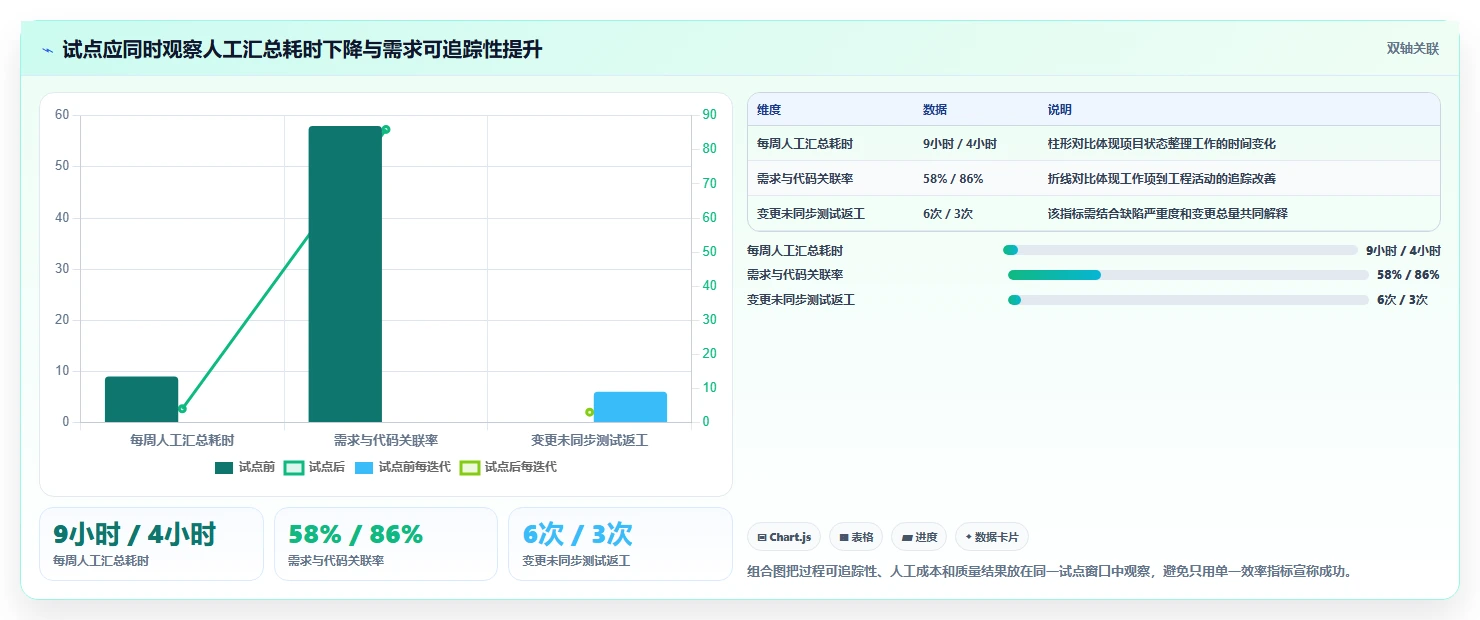This screenshot has width=1480, height=620.
Task: Click x-axis label 每周人工汇总耗时
Action: pos(182,440)
